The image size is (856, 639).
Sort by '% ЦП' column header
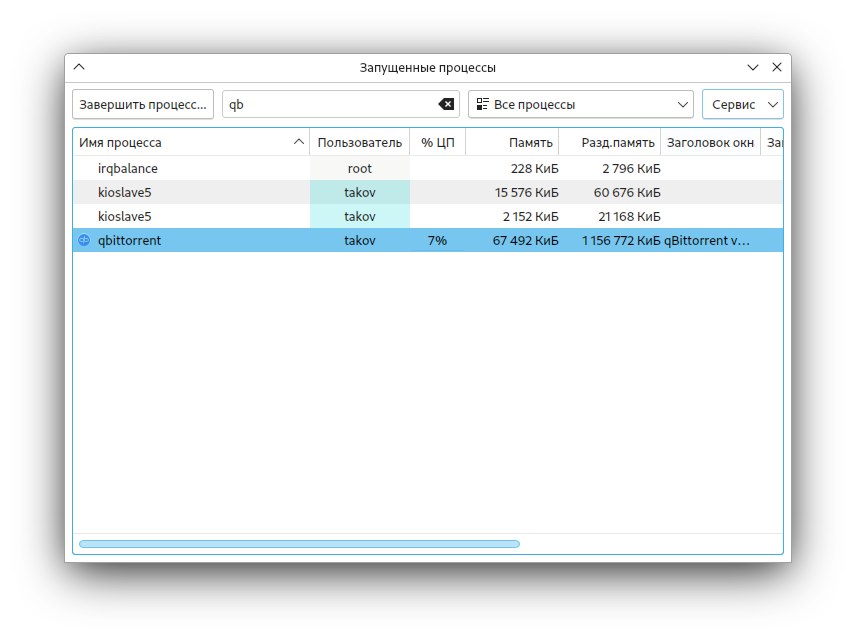pos(437,142)
